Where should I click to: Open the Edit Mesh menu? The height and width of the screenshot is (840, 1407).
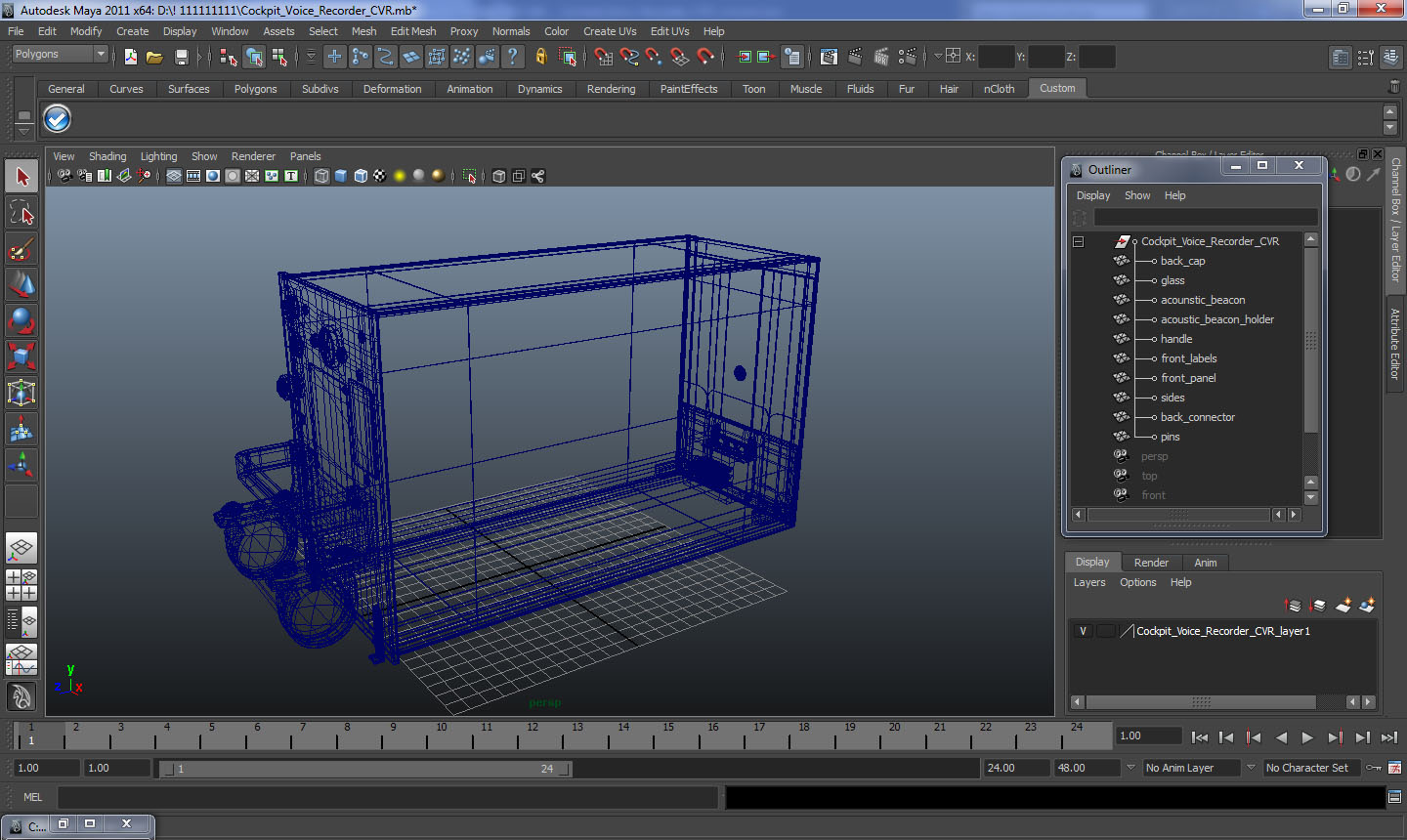413,31
